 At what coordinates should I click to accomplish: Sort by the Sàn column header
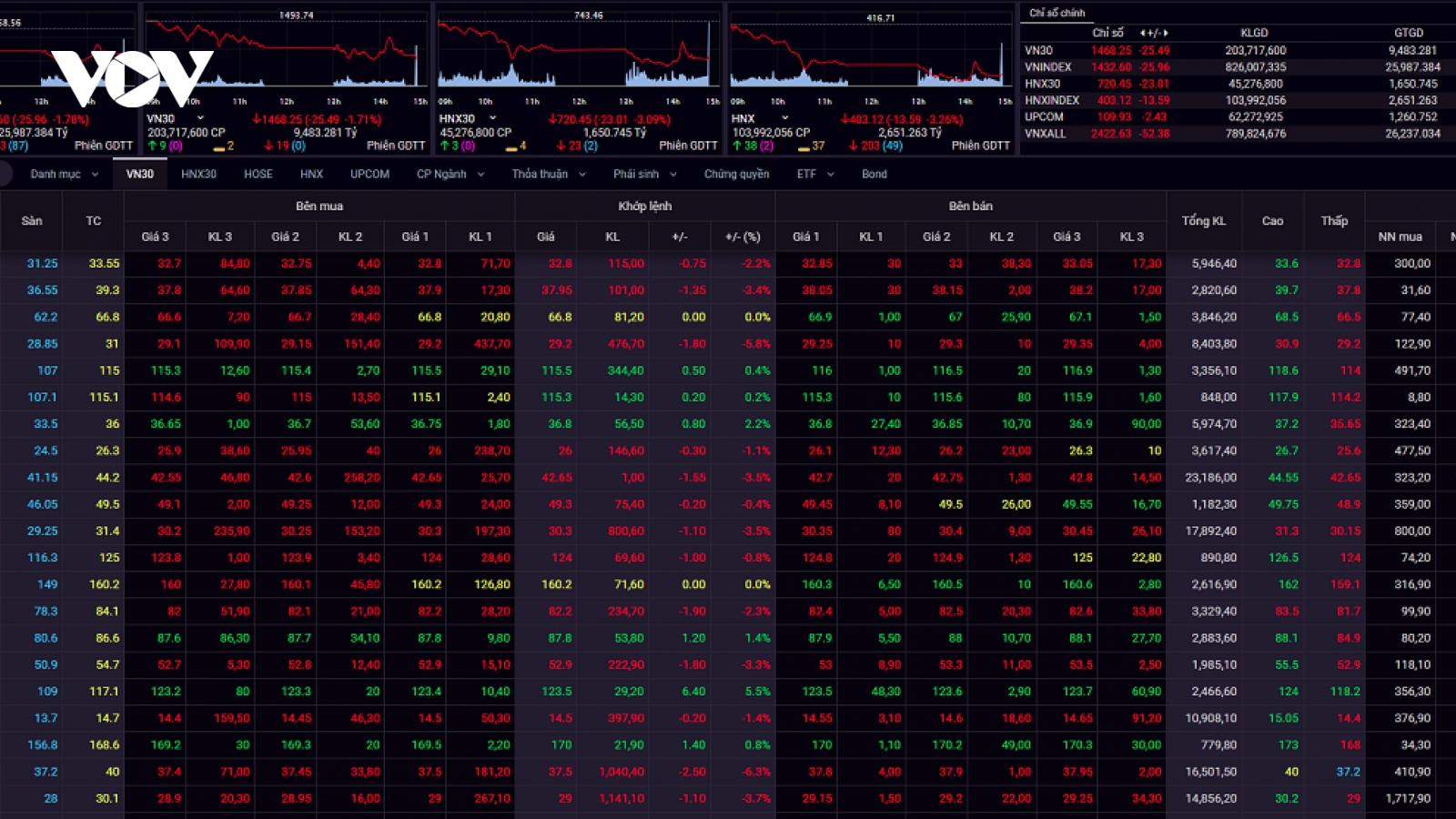(32, 221)
